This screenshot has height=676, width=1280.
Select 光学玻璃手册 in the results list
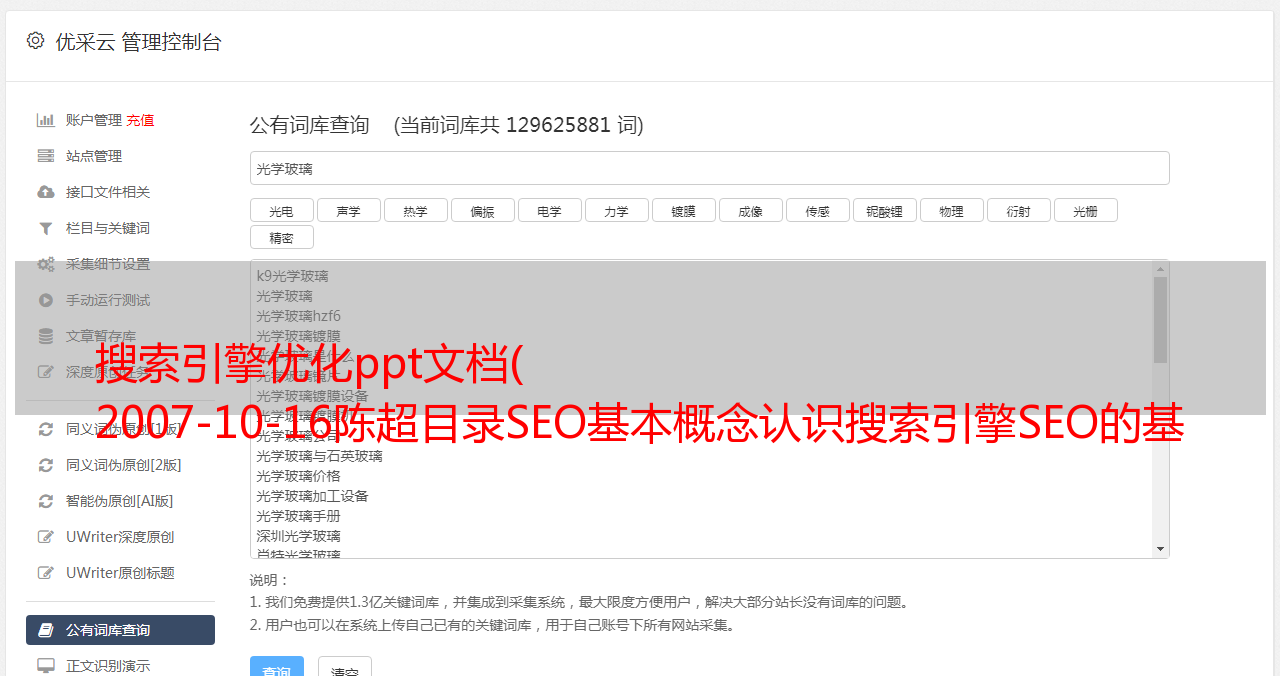point(298,516)
